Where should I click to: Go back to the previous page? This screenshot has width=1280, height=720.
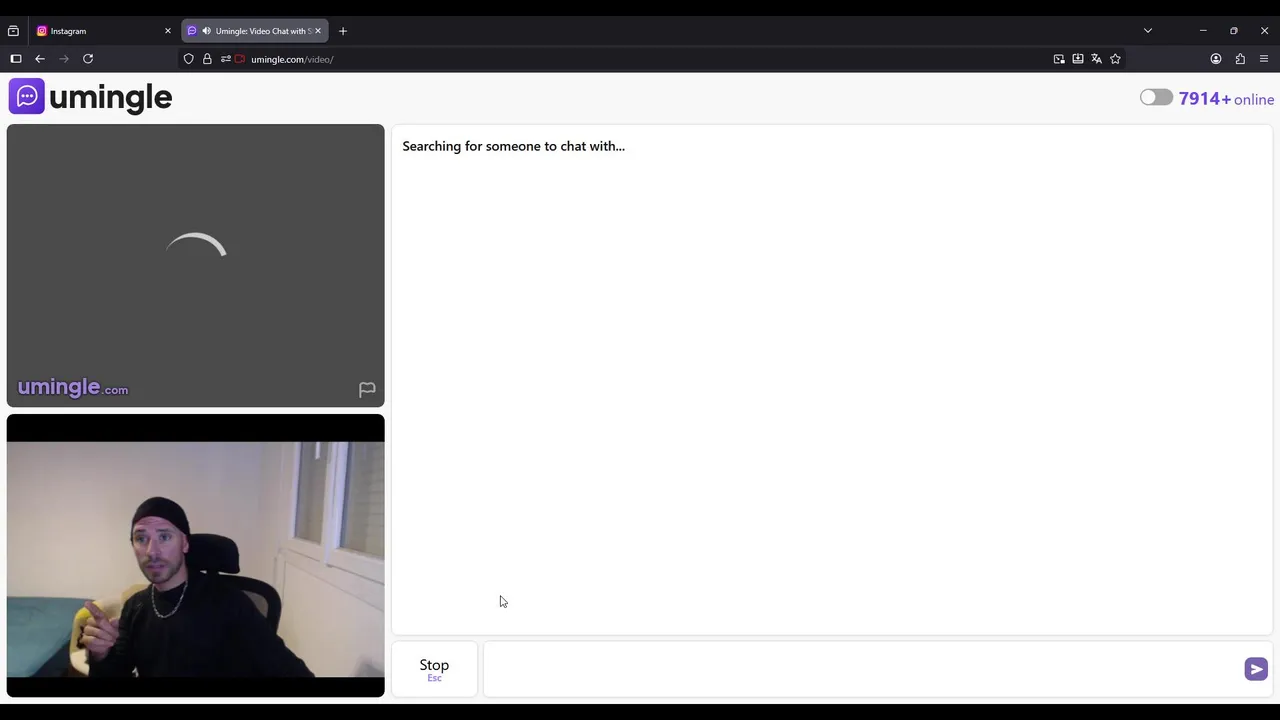point(40,59)
